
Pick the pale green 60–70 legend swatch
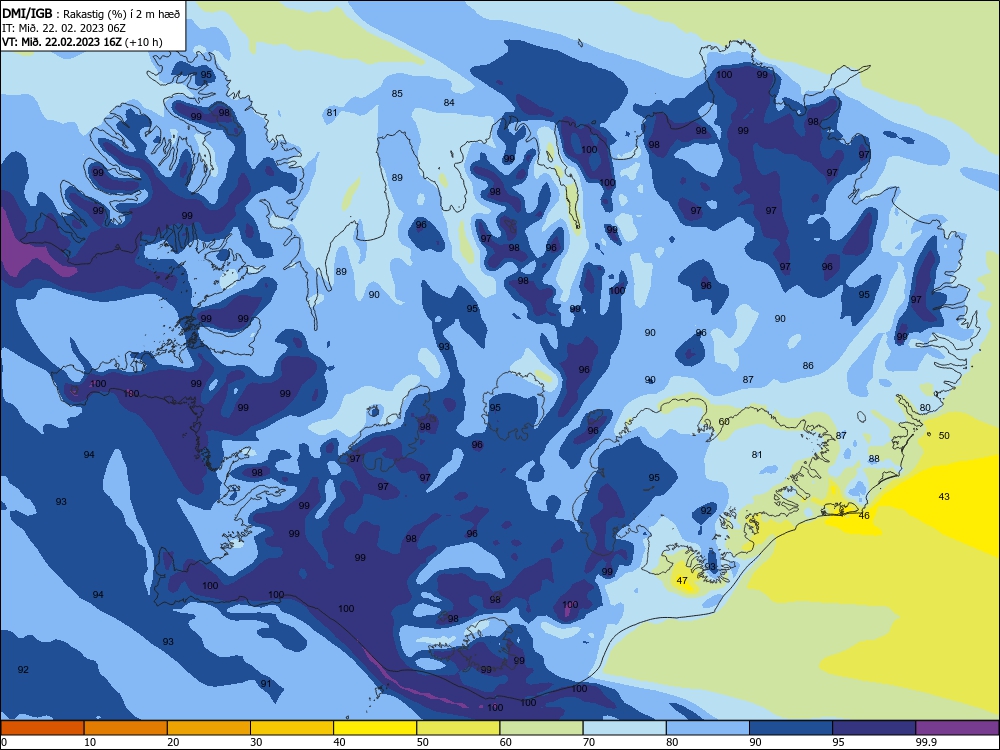point(541,728)
